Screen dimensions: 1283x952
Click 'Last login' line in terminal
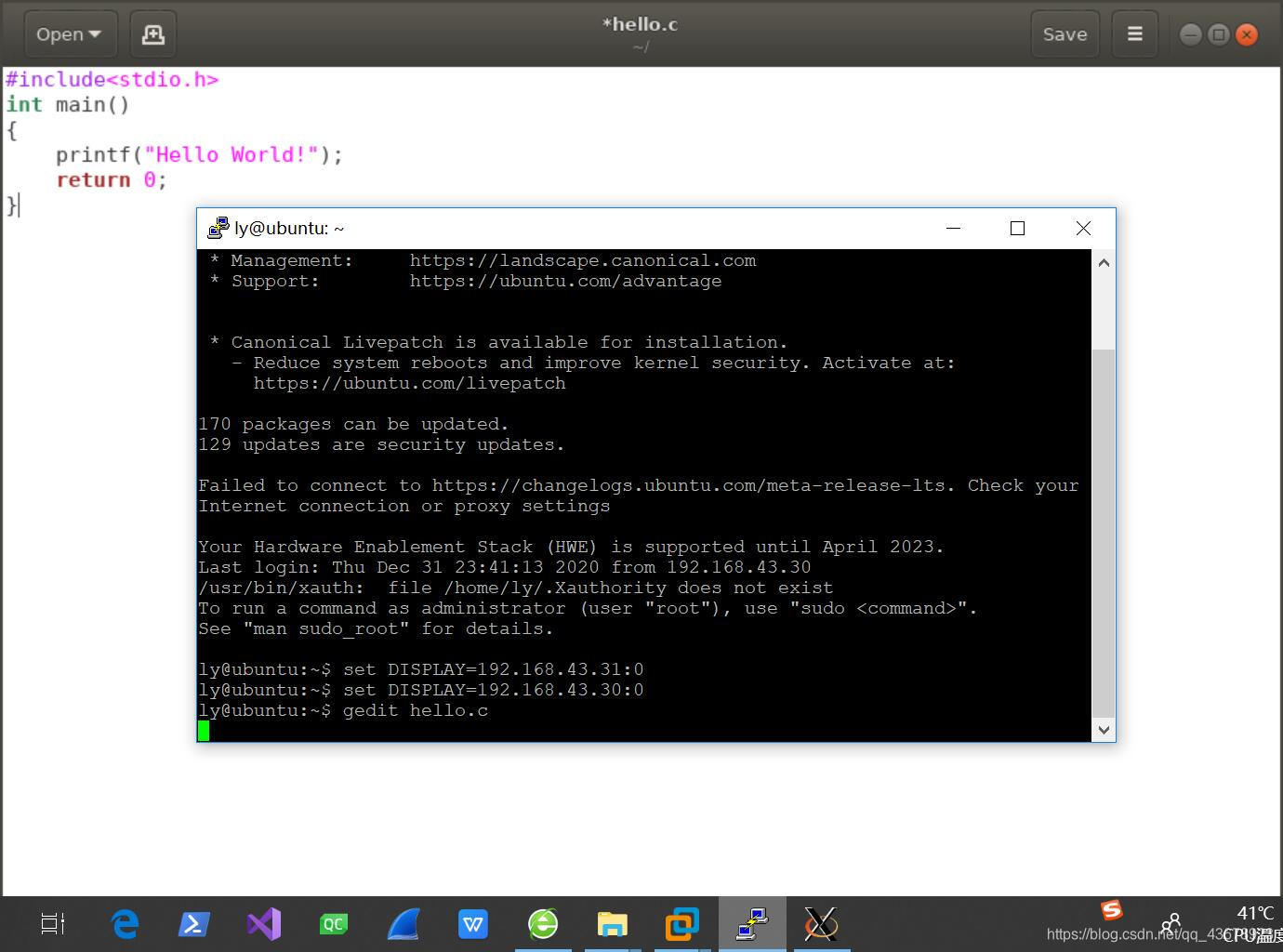[x=505, y=567]
